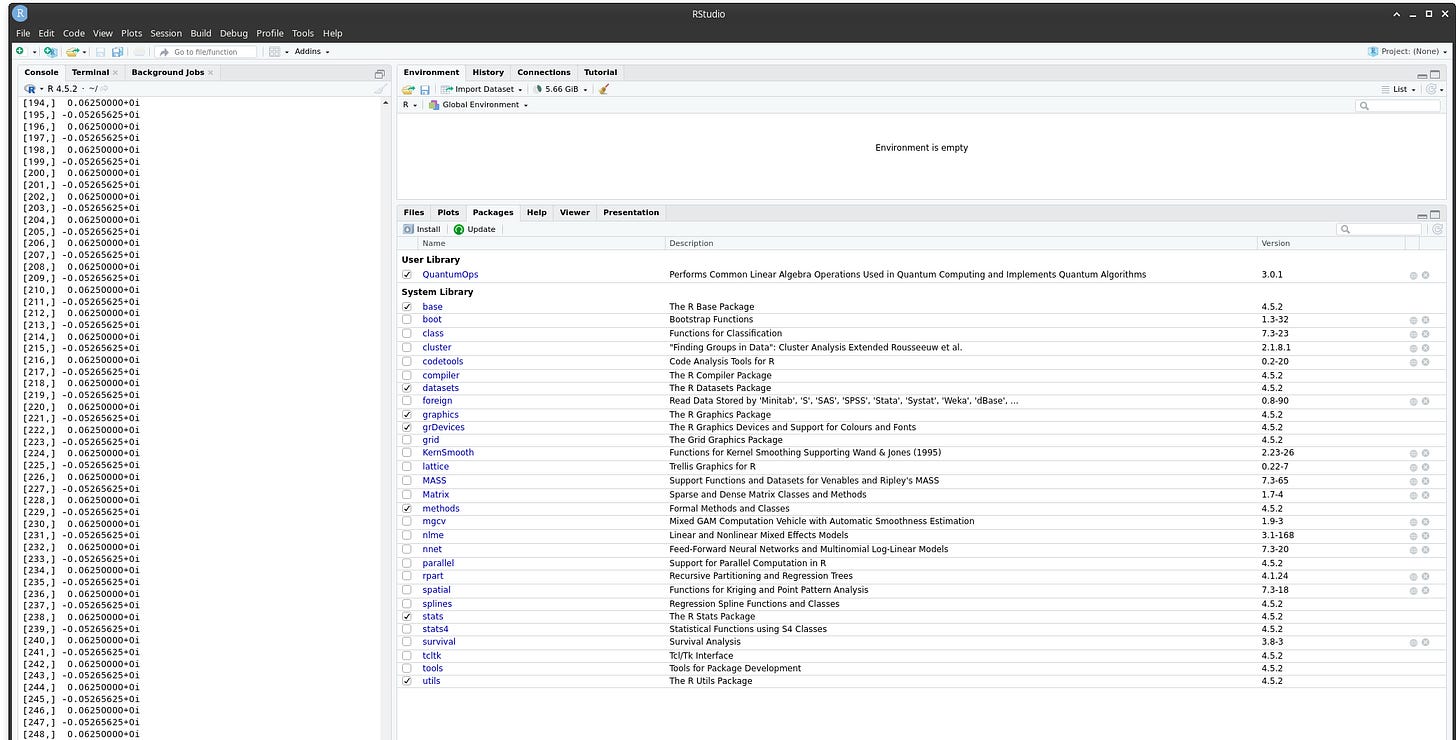Open New File dropdown arrow
1456x740 pixels.
[34, 52]
